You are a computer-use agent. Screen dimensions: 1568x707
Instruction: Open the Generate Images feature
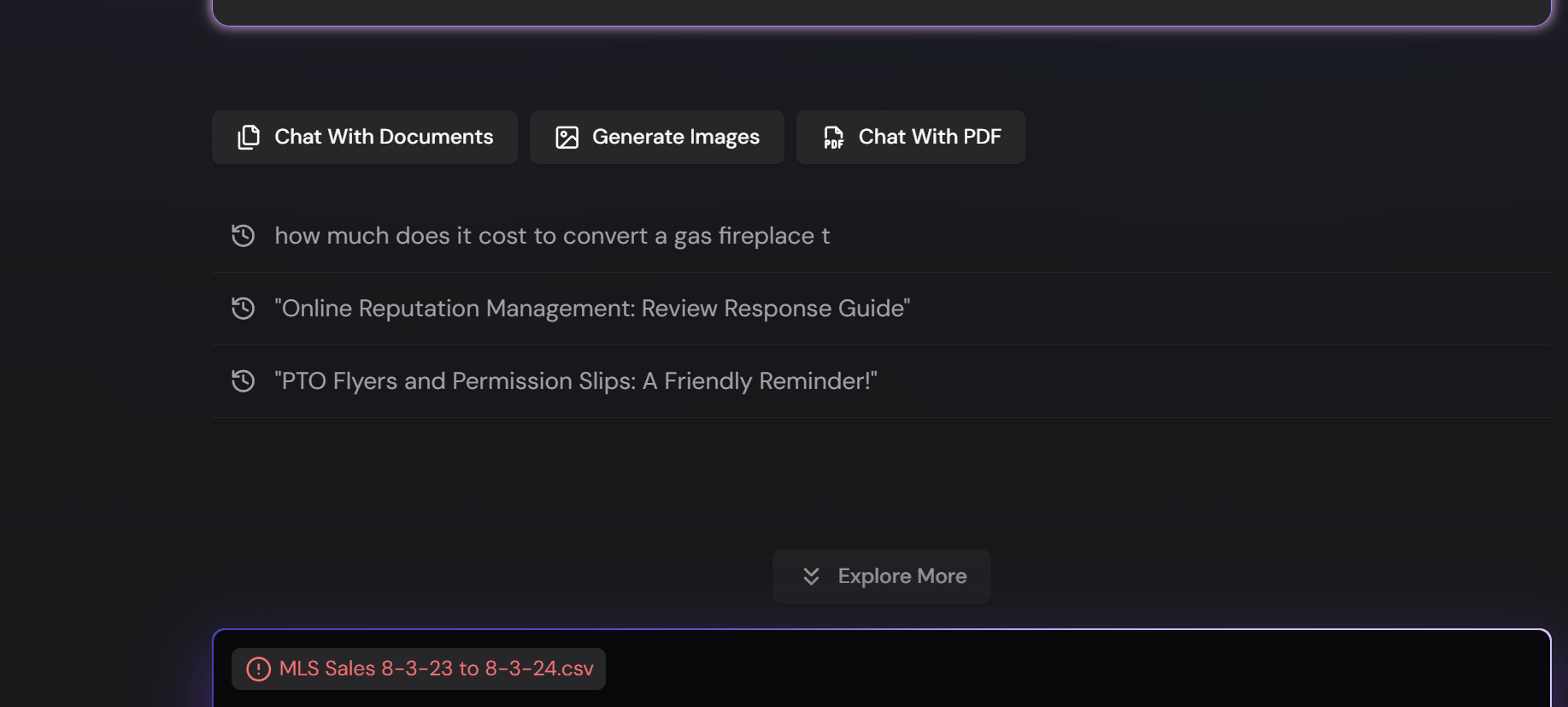coord(657,137)
